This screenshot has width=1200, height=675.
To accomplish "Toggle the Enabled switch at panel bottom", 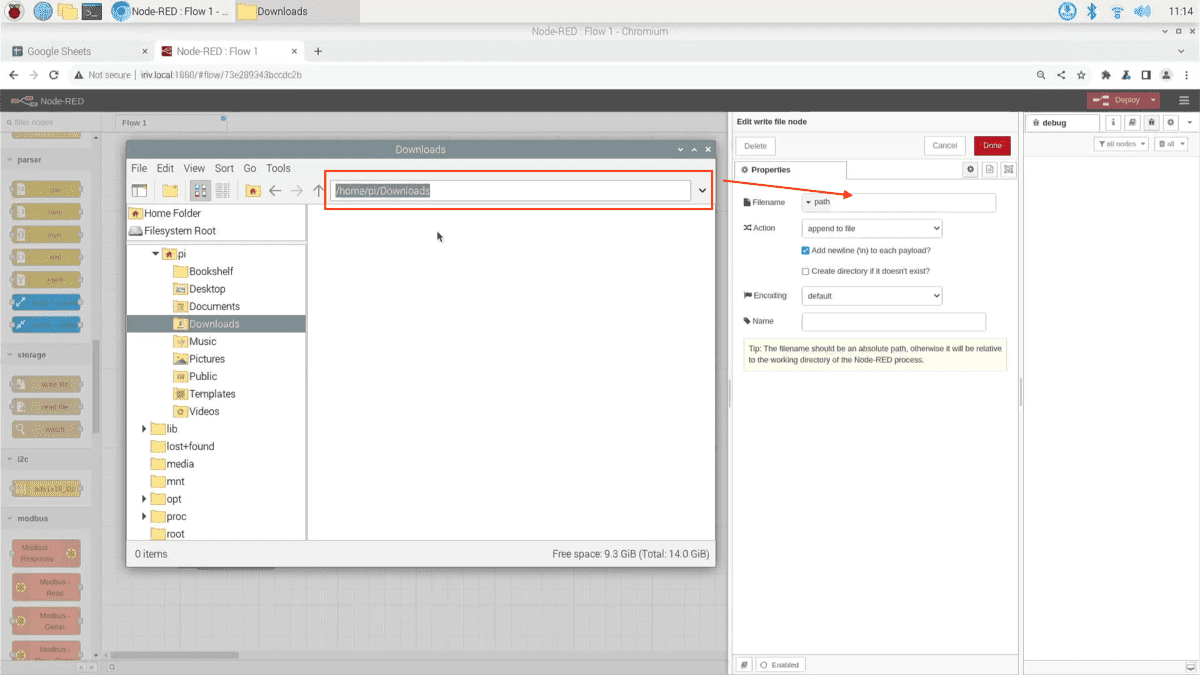I will click(780, 664).
